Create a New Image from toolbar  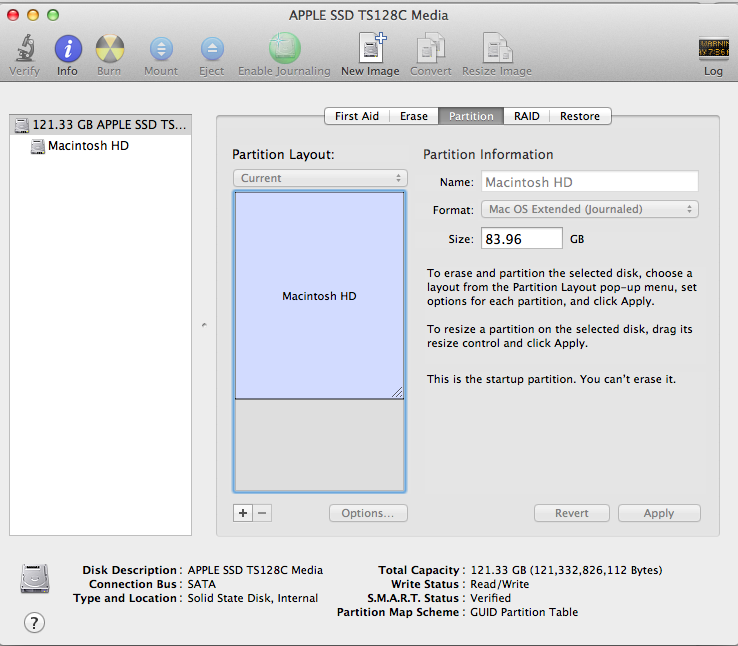[372, 48]
